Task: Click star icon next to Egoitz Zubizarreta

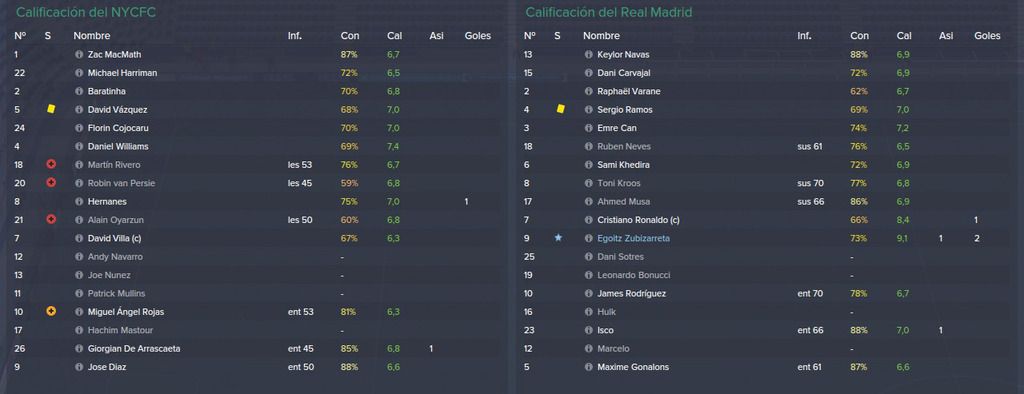Action: (558, 238)
